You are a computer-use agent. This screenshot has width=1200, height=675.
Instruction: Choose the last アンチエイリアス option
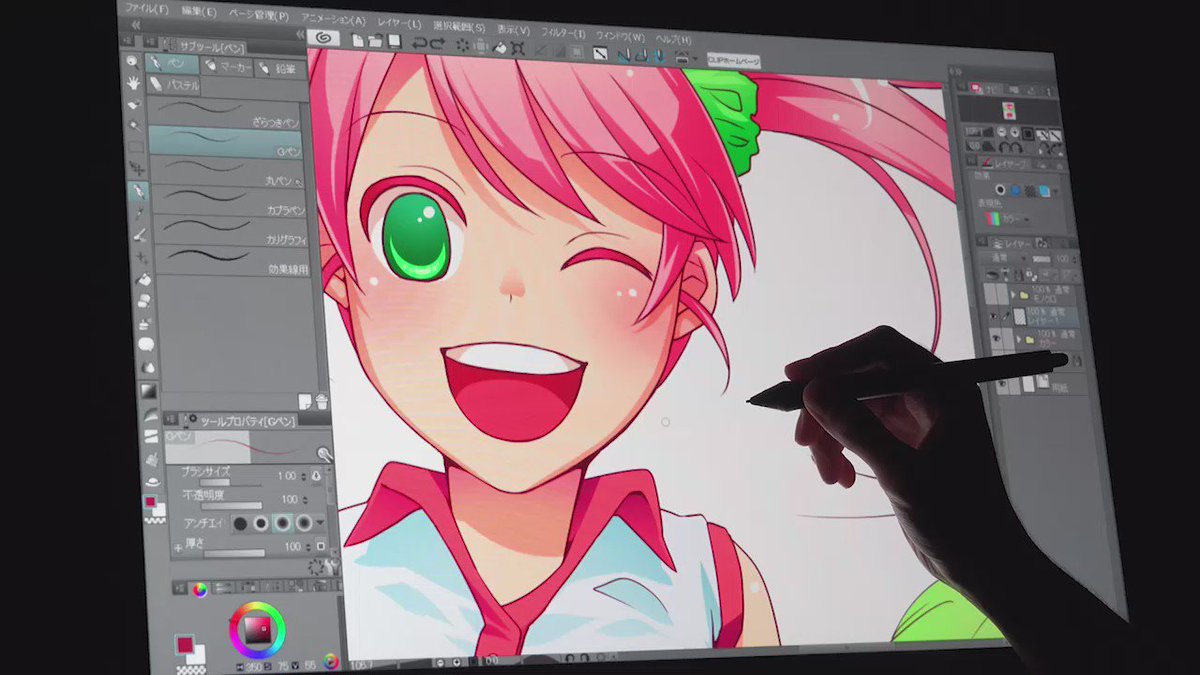[303, 523]
